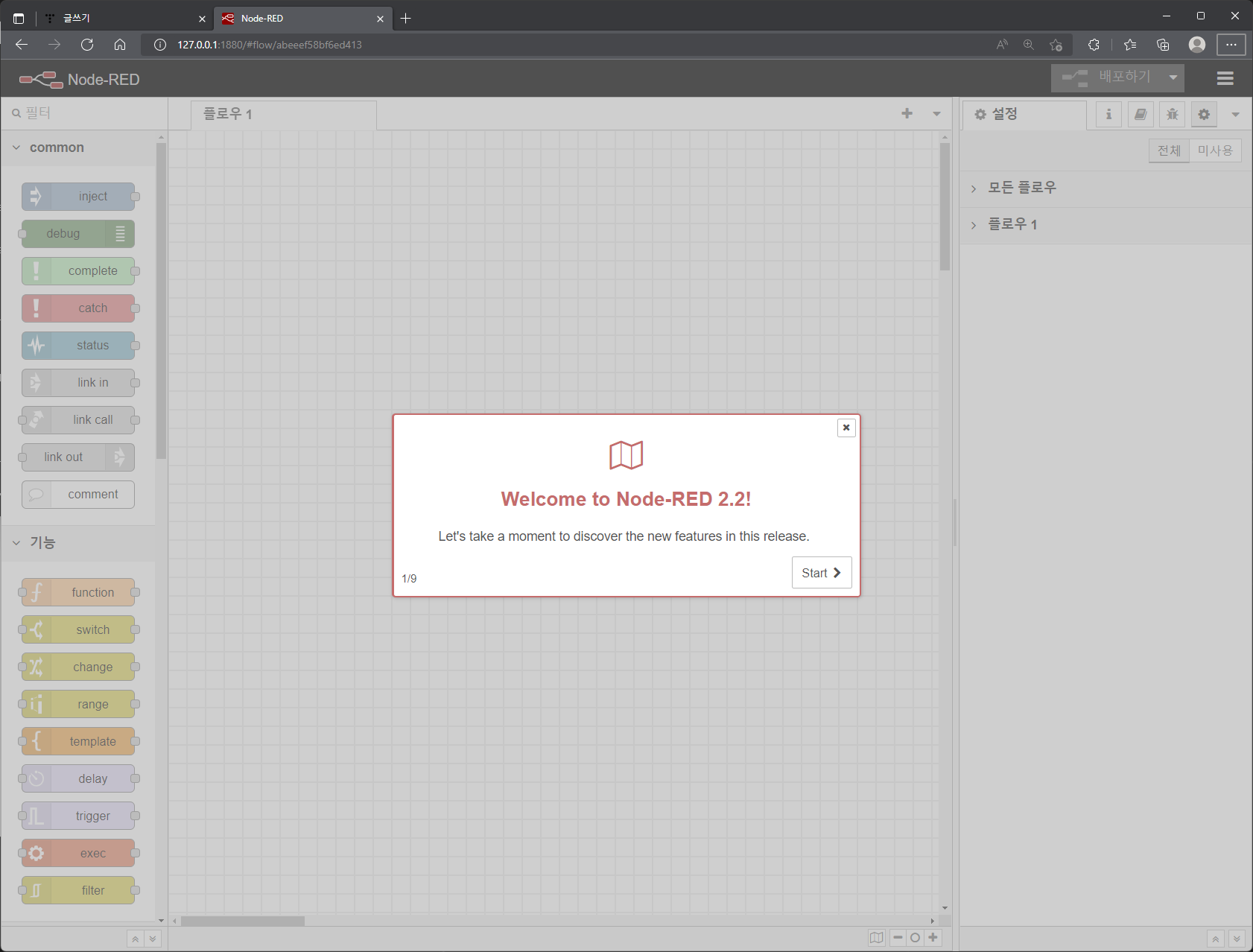Open a new browser tab

[x=405, y=18]
